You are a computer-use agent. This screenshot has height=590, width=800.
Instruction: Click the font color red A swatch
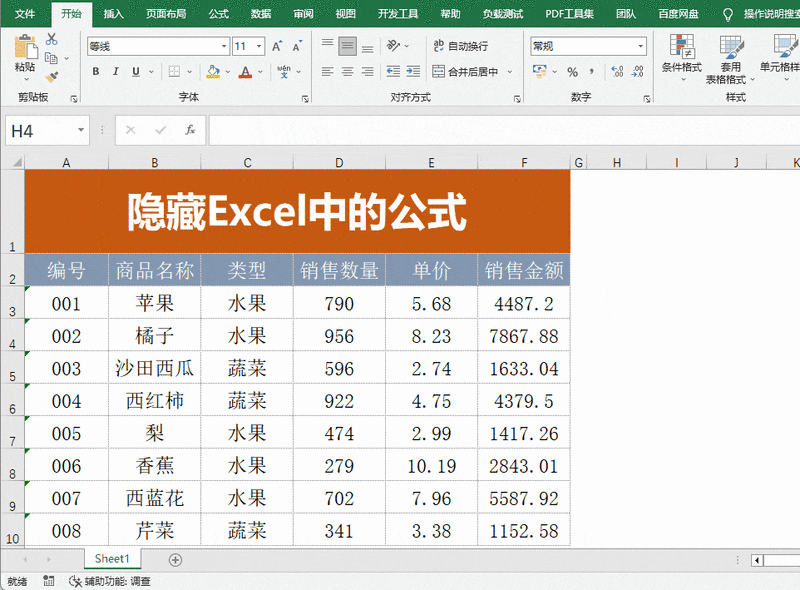coord(245,72)
